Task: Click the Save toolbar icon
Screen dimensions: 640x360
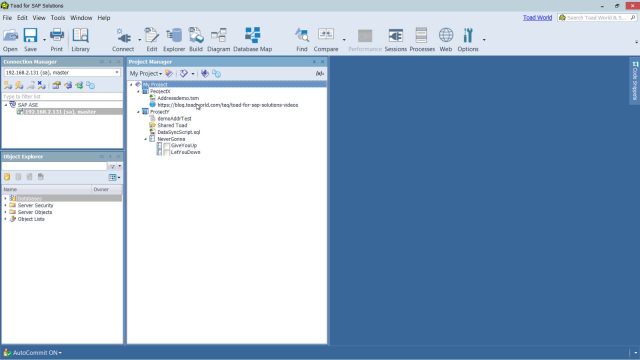Action: coord(31,36)
